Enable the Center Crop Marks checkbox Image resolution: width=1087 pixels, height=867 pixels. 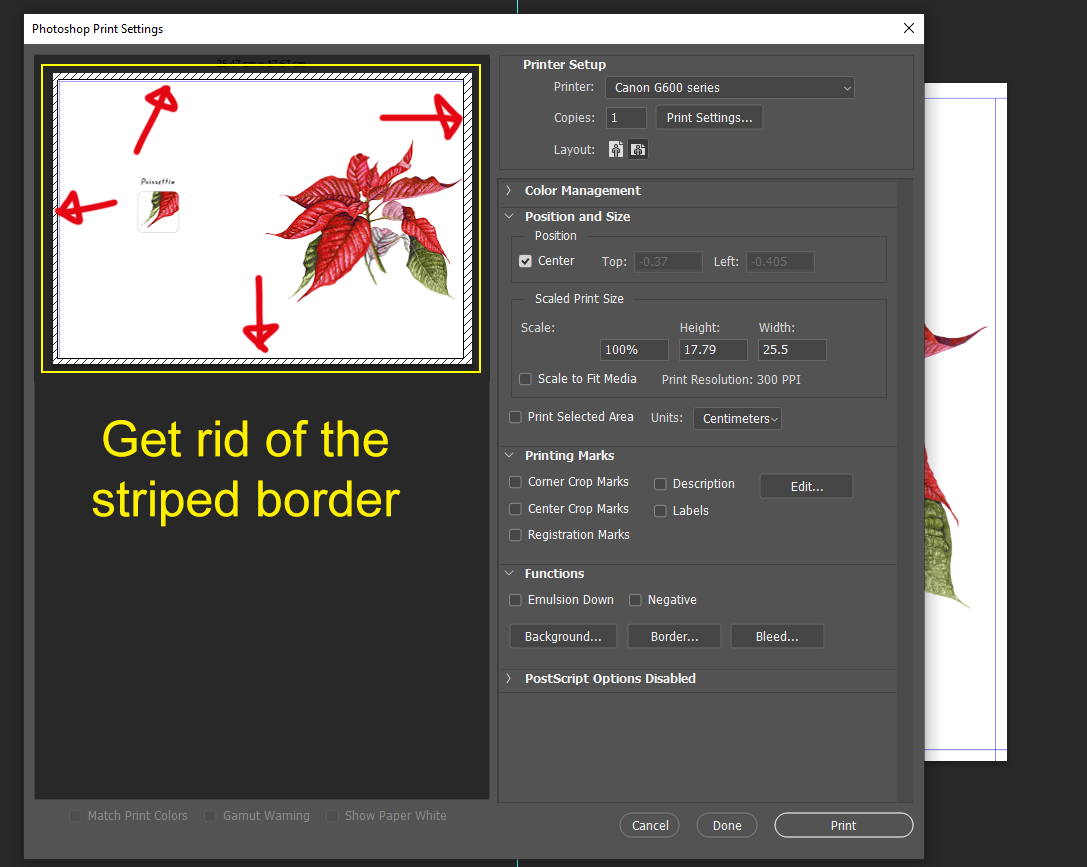point(514,508)
